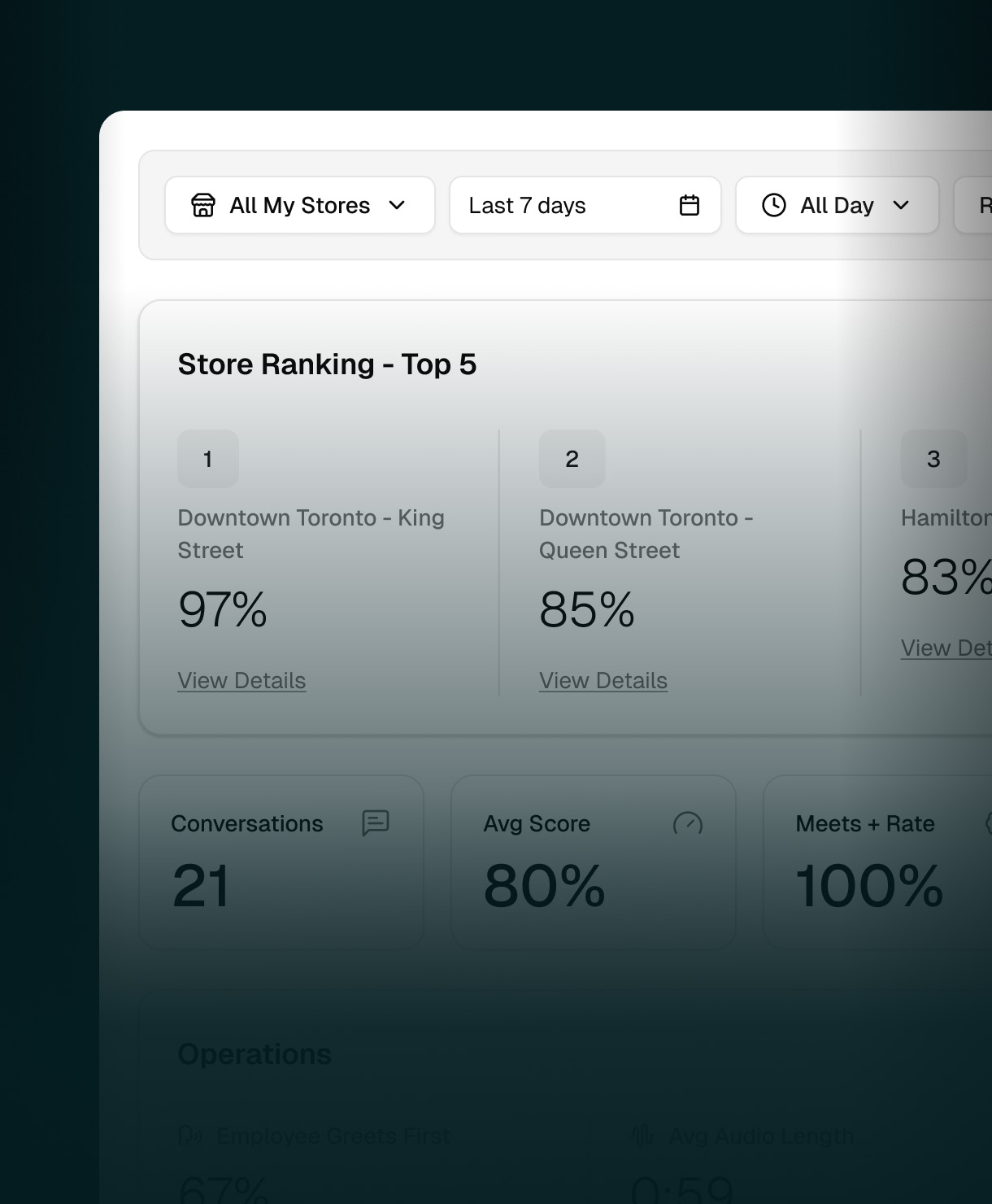Click the Employee Greets First speaker icon
The image size is (992, 1204).
(190, 1136)
